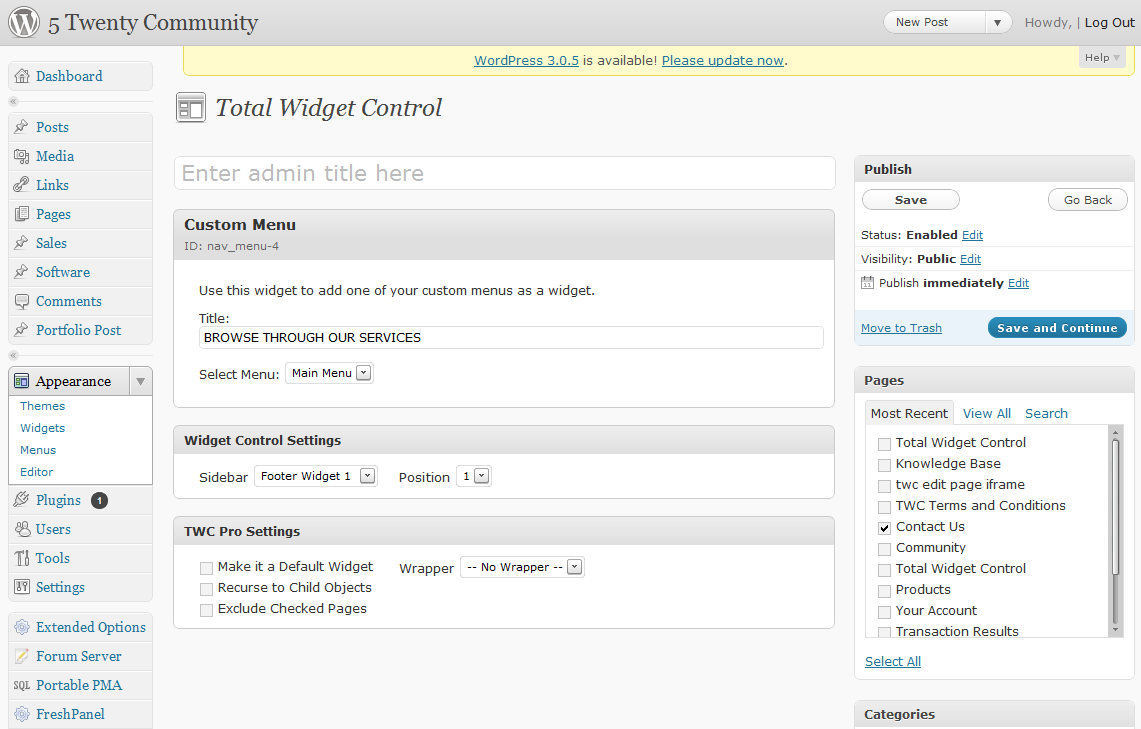Click the Media icon in sidebar
This screenshot has height=729, width=1141.
(22, 156)
